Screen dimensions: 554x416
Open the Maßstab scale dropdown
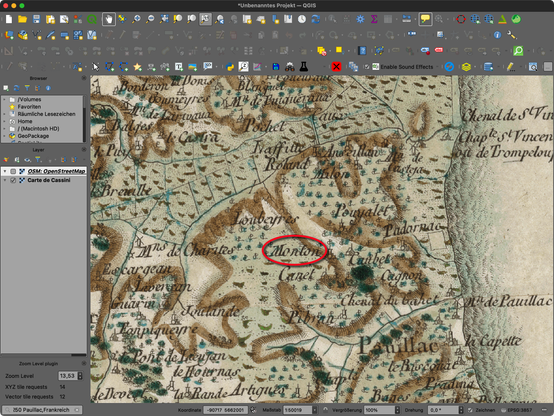click(x=314, y=410)
